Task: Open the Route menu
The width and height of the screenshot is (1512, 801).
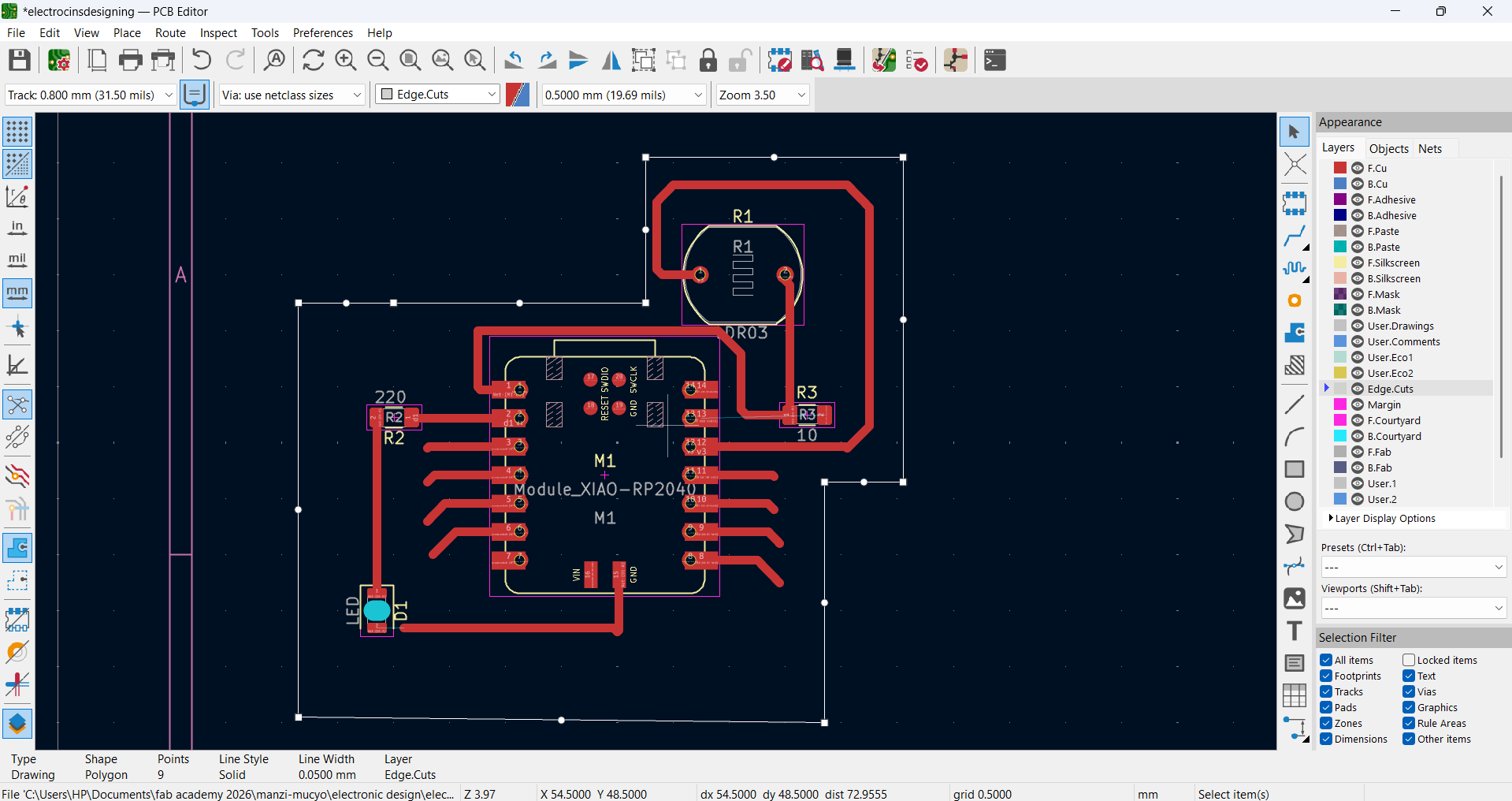Action: click(x=170, y=33)
